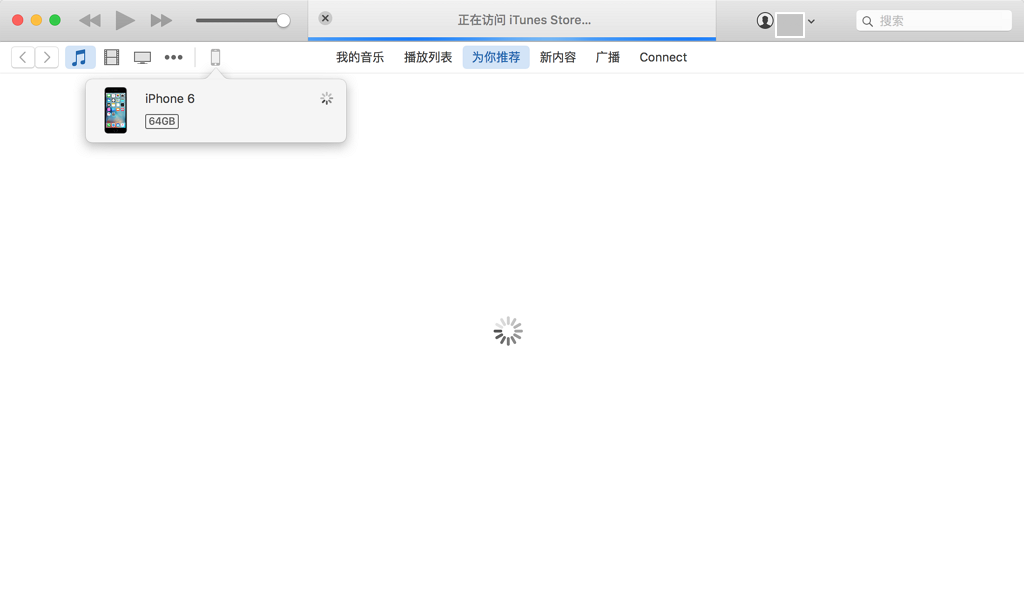
Task: Start playback with the play button
Action: coord(125,20)
